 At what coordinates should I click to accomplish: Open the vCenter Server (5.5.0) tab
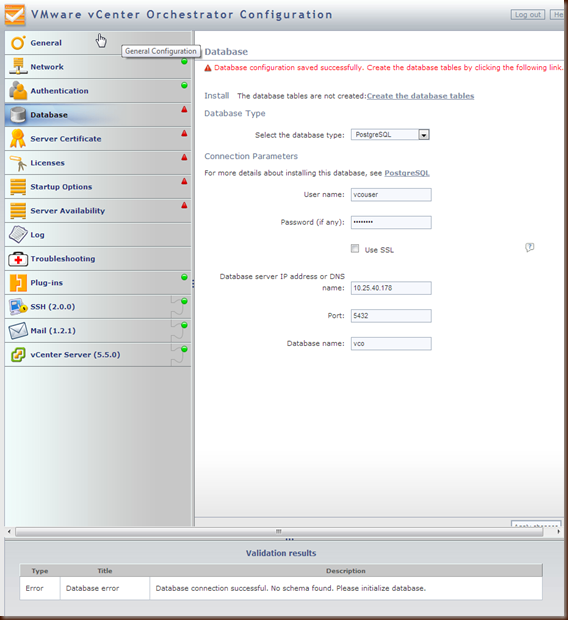98,355
